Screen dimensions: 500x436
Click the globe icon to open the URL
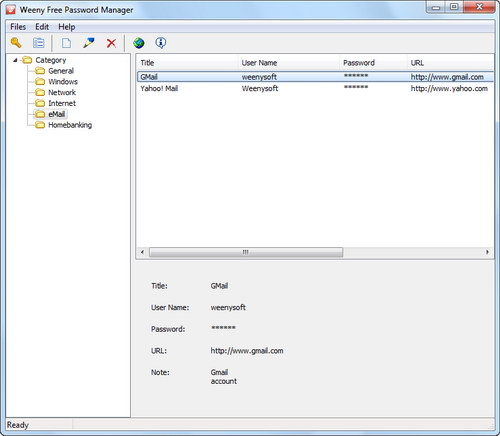click(139, 43)
